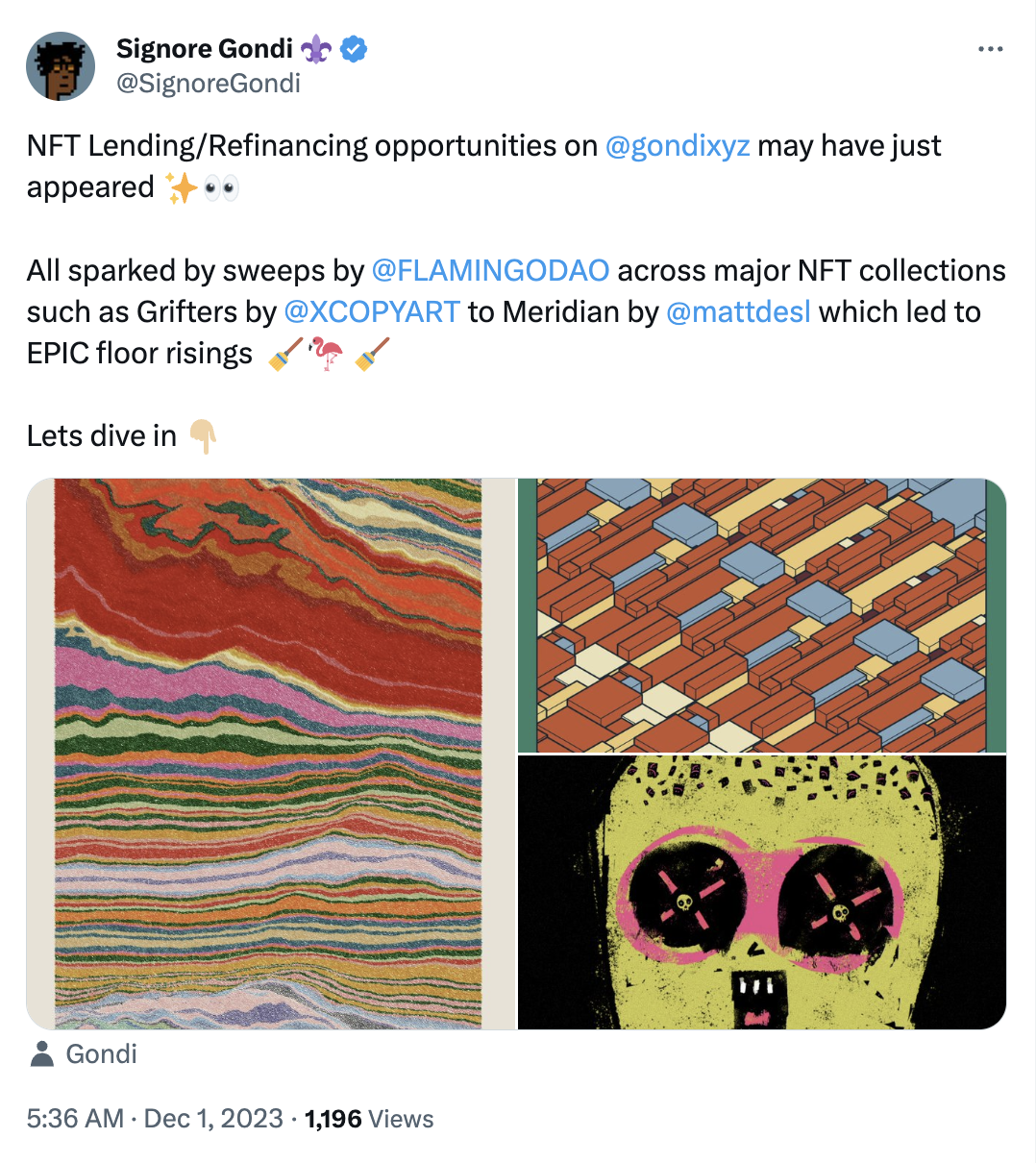This screenshot has width=1036, height=1163.
Task: Click the pointing-down hand emoji
Action: point(203,436)
